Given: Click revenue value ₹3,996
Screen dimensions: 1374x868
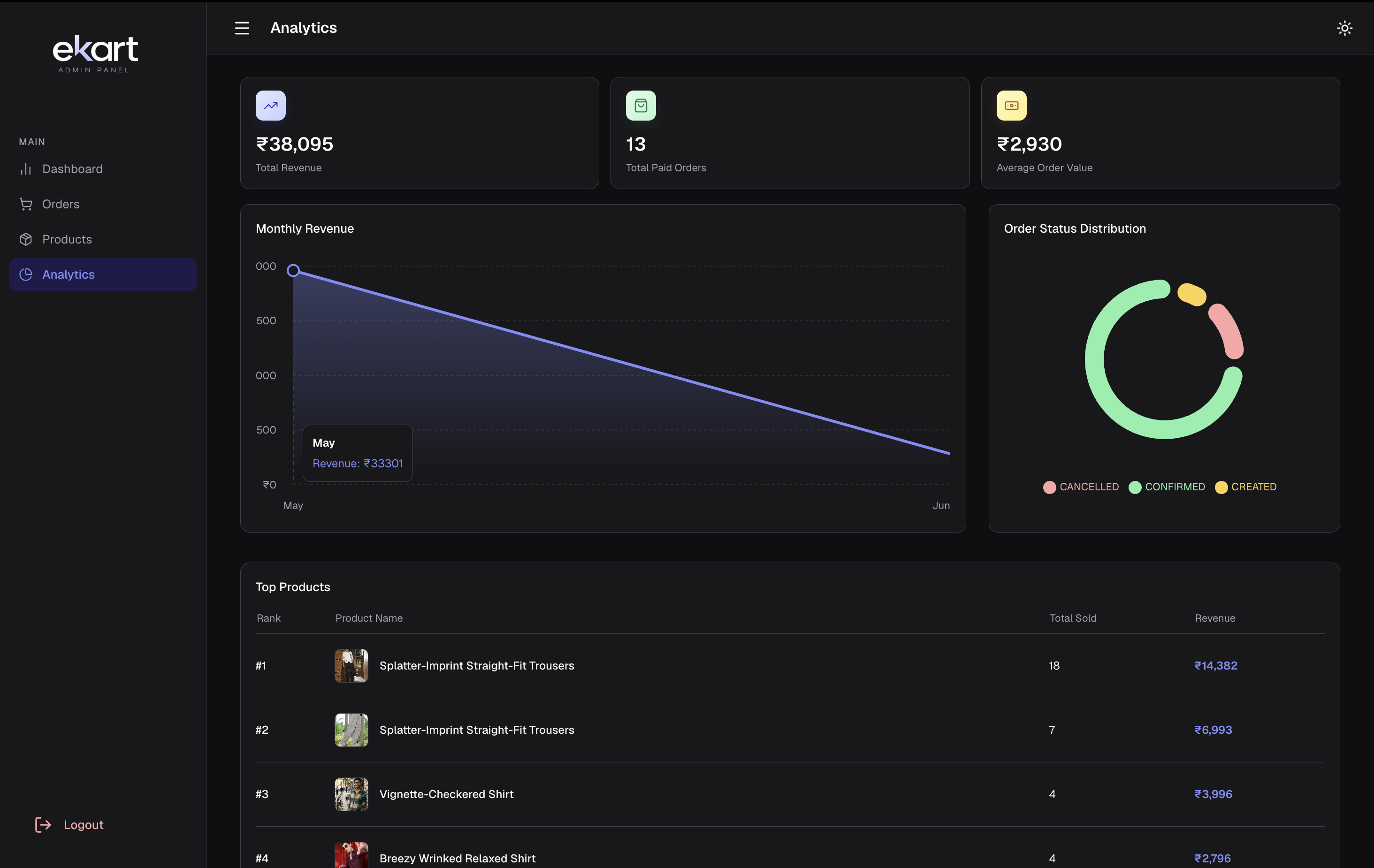Looking at the screenshot, I should coord(1213,794).
